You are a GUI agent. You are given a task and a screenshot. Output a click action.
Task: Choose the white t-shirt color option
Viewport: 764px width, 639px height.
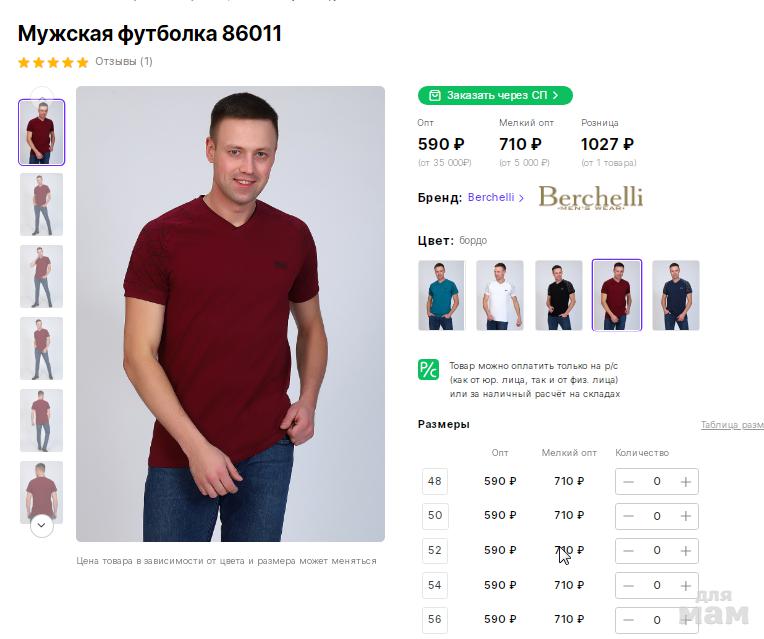[x=500, y=295]
